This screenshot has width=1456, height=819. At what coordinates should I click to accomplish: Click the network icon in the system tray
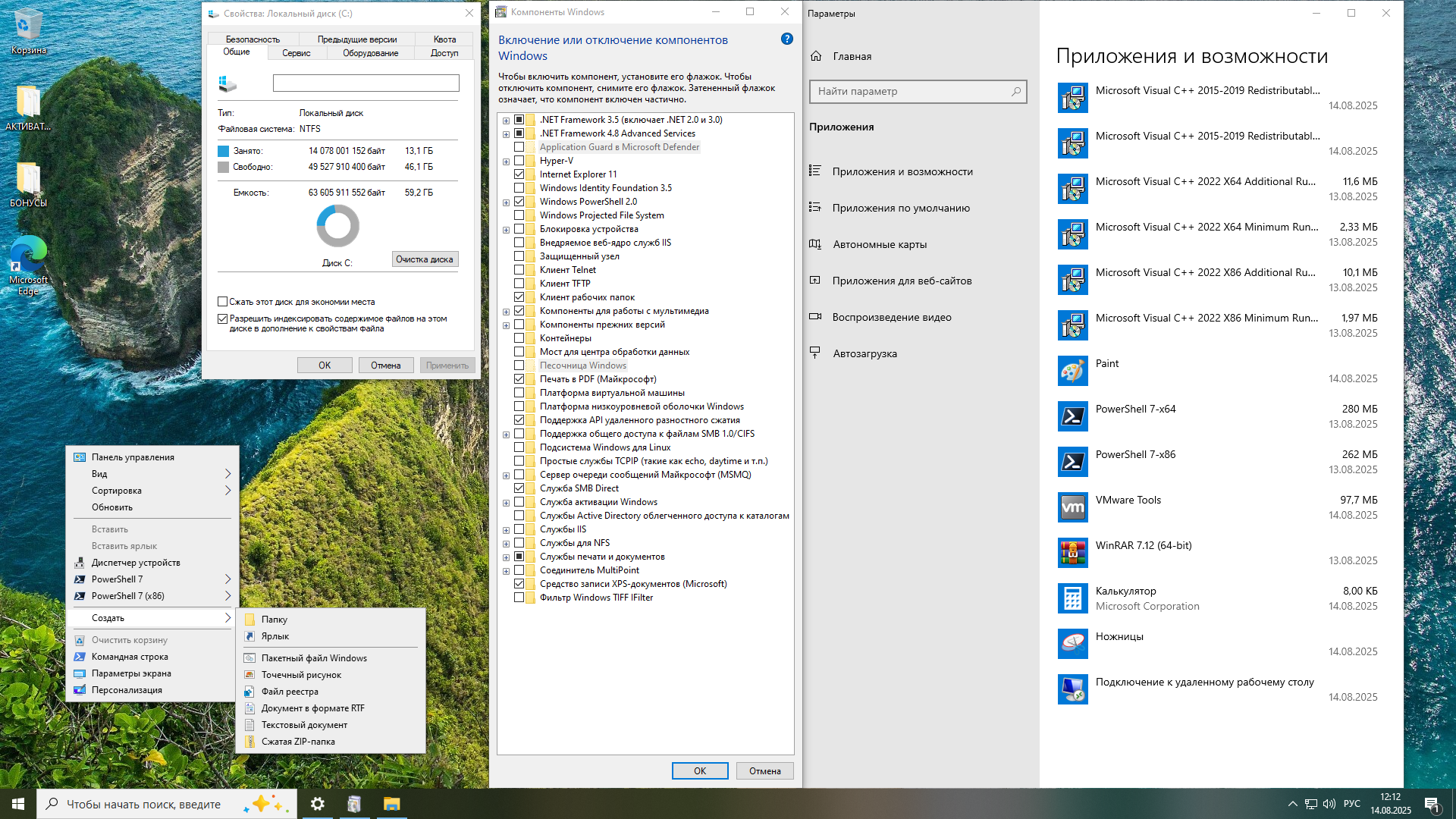(x=1311, y=804)
